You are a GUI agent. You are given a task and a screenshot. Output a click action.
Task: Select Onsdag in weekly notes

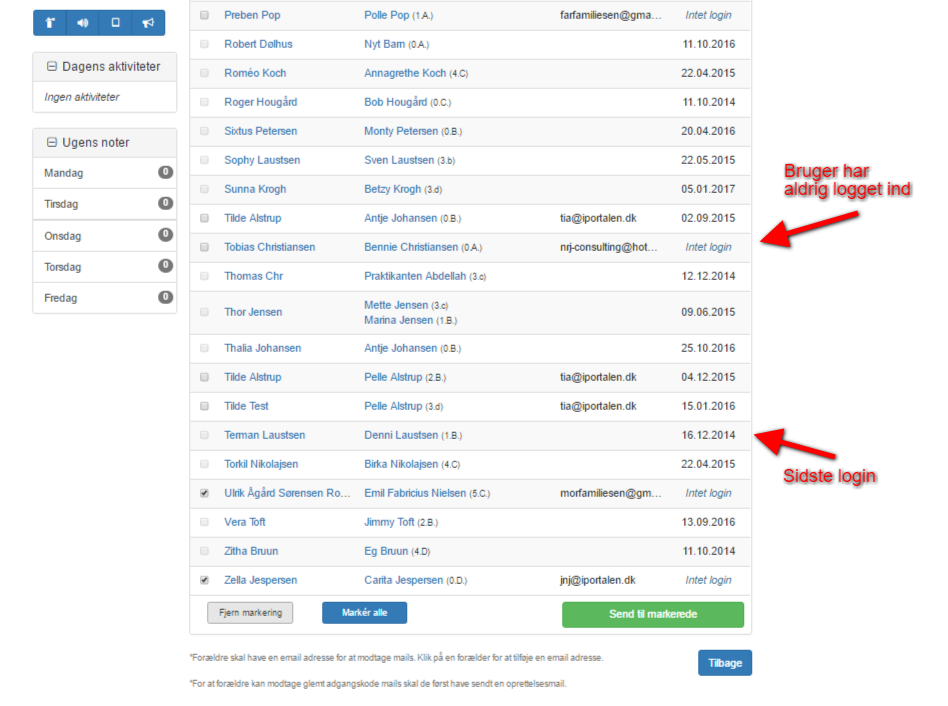tap(105, 236)
